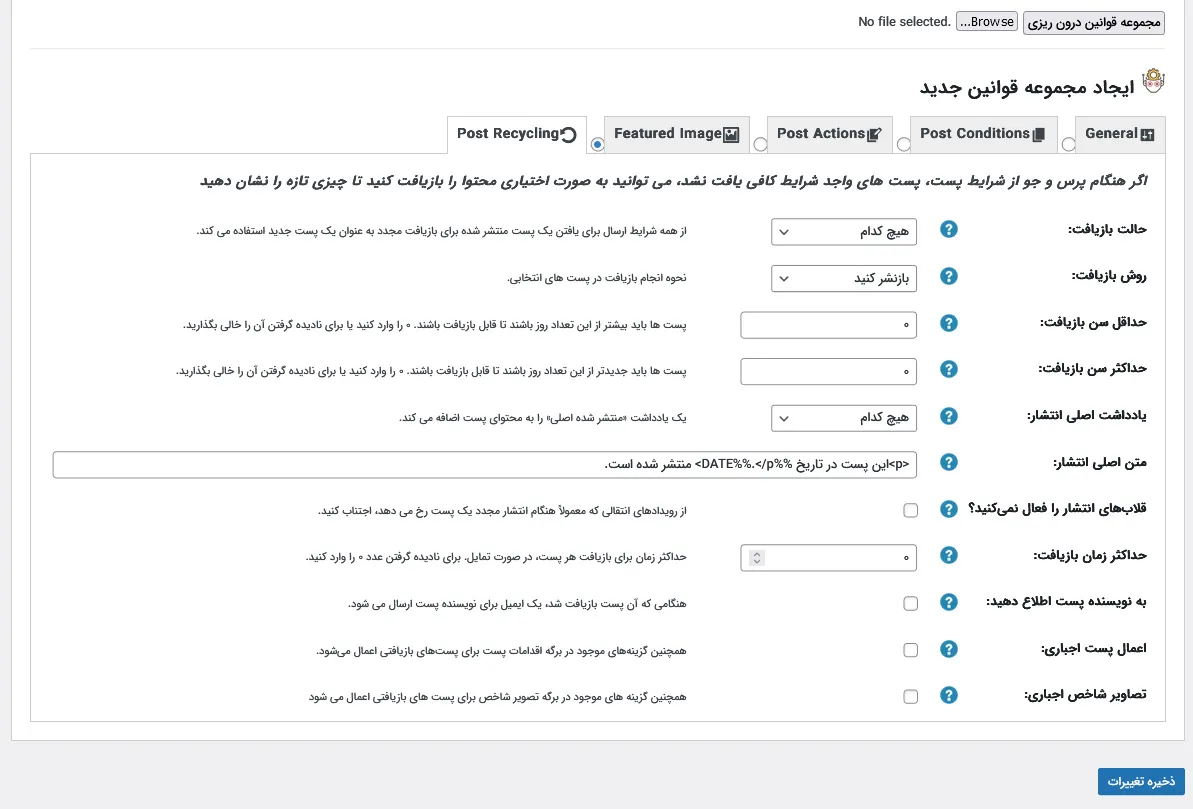The image size is (1193, 809).
Task: Open یادداشت اصلی انتشار dropdown
Action: click(844, 418)
